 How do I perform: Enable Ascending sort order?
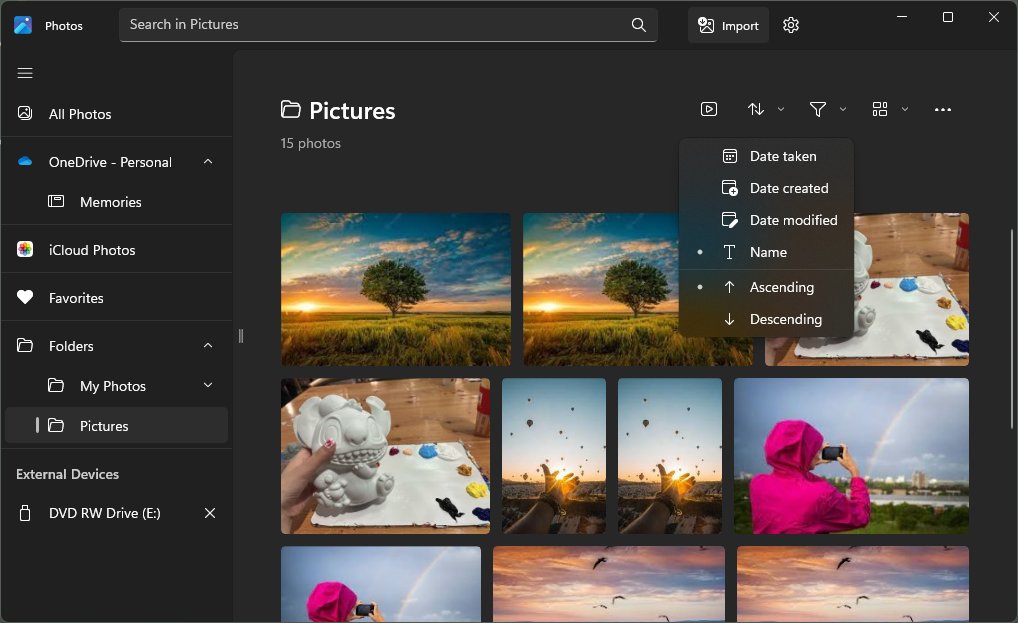(781, 287)
